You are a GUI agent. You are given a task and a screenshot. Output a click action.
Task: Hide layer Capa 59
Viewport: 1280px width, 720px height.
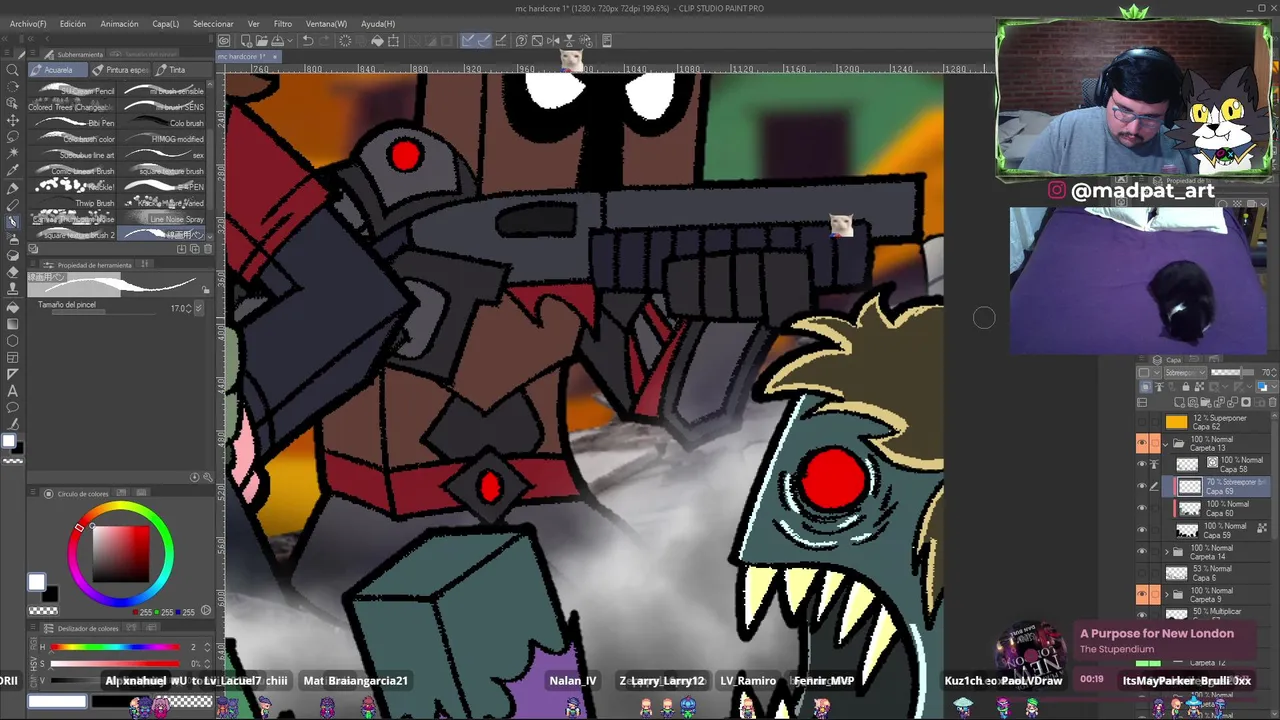pyautogui.click(x=1142, y=530)
